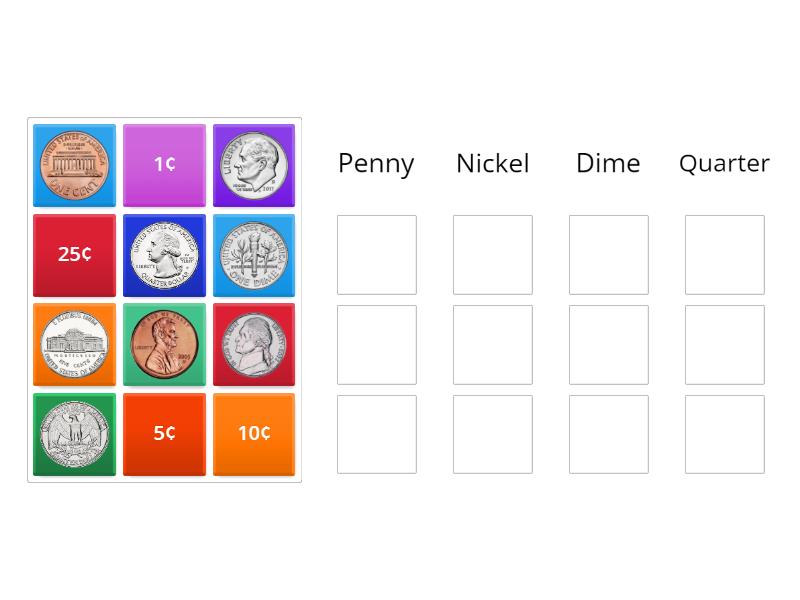Click the first empty slot under Penny
The image size is (800, 600).
pyautogui.click(x=377, y=255)
